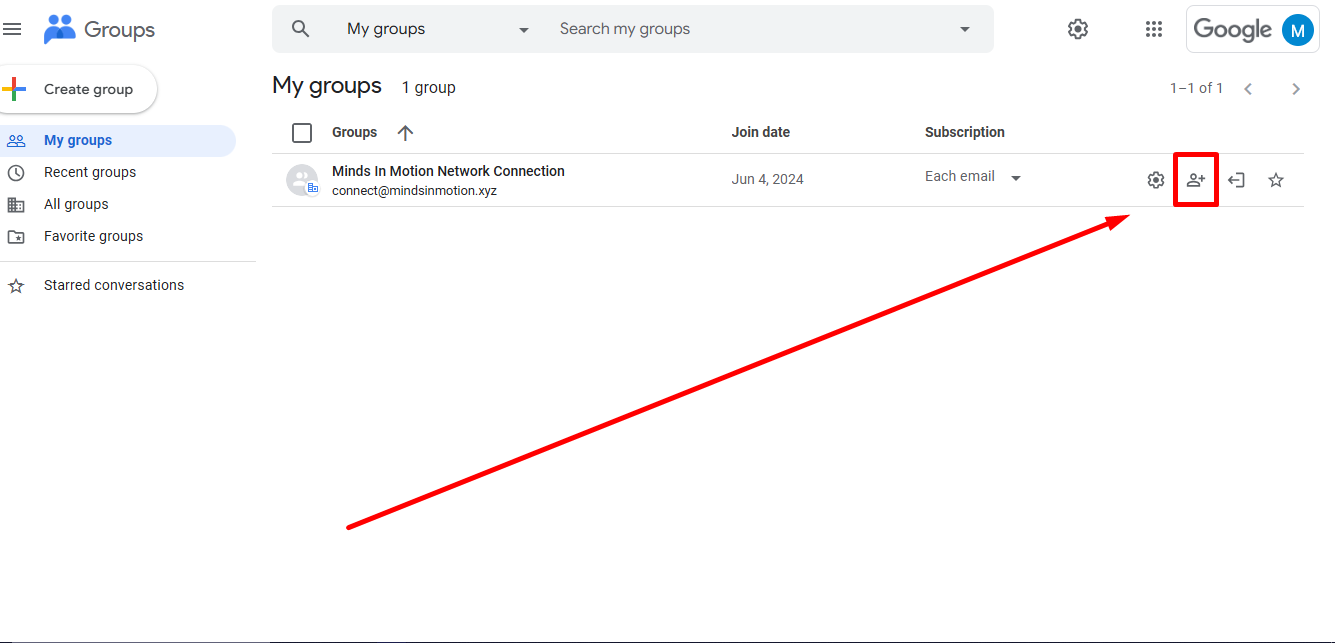Select Starred conversations in the sidebar

pyautogui.click(x=113, y=284)
